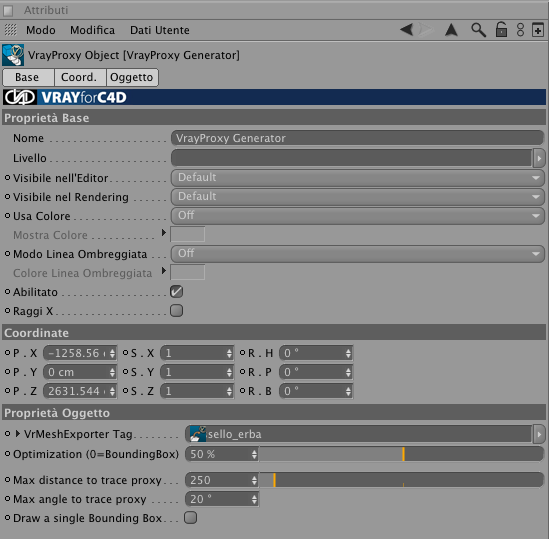
Task: Toggle the lock element padlock icon
Action: [501, 29]
